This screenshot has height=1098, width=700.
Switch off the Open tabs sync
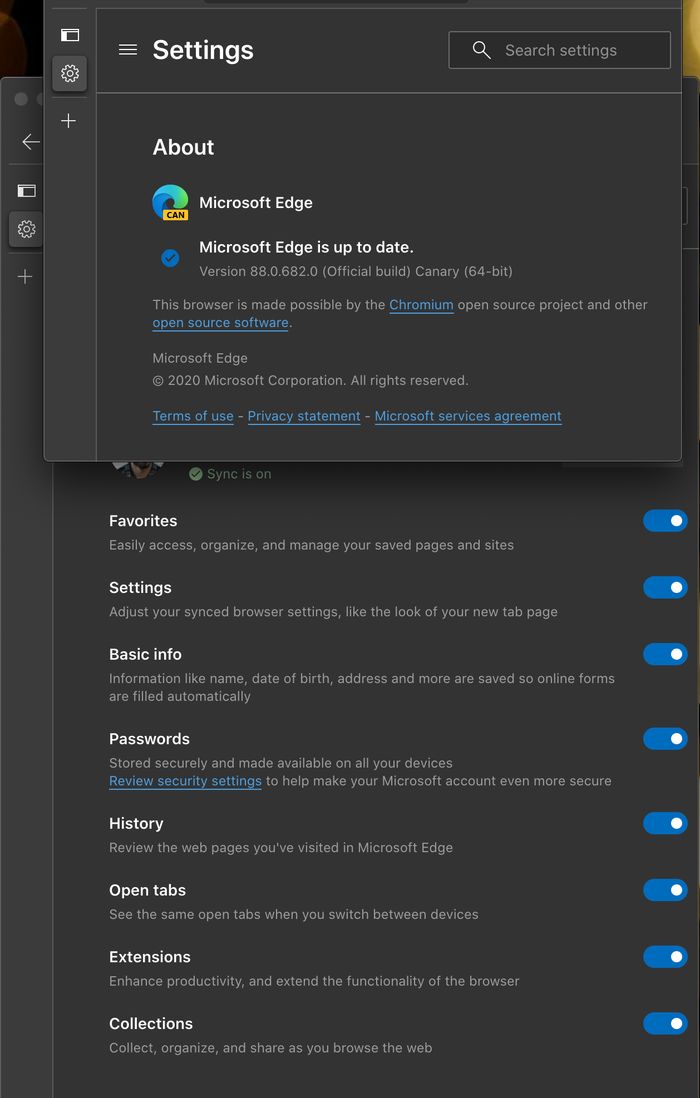point(665,890)
